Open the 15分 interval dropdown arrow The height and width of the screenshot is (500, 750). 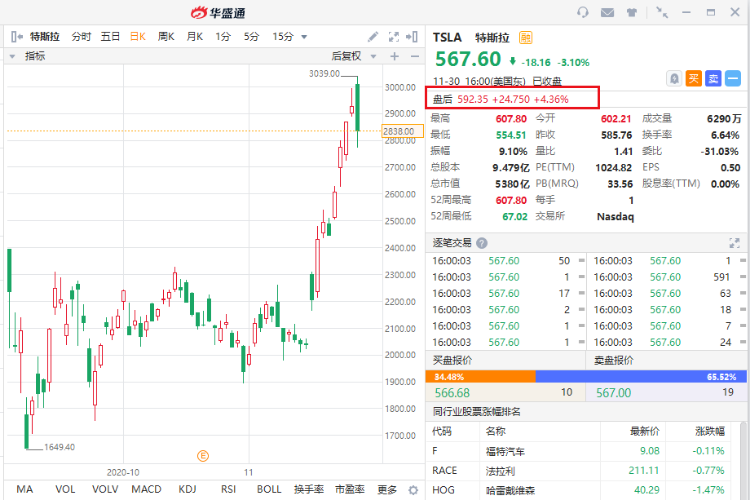coord(304,37)
